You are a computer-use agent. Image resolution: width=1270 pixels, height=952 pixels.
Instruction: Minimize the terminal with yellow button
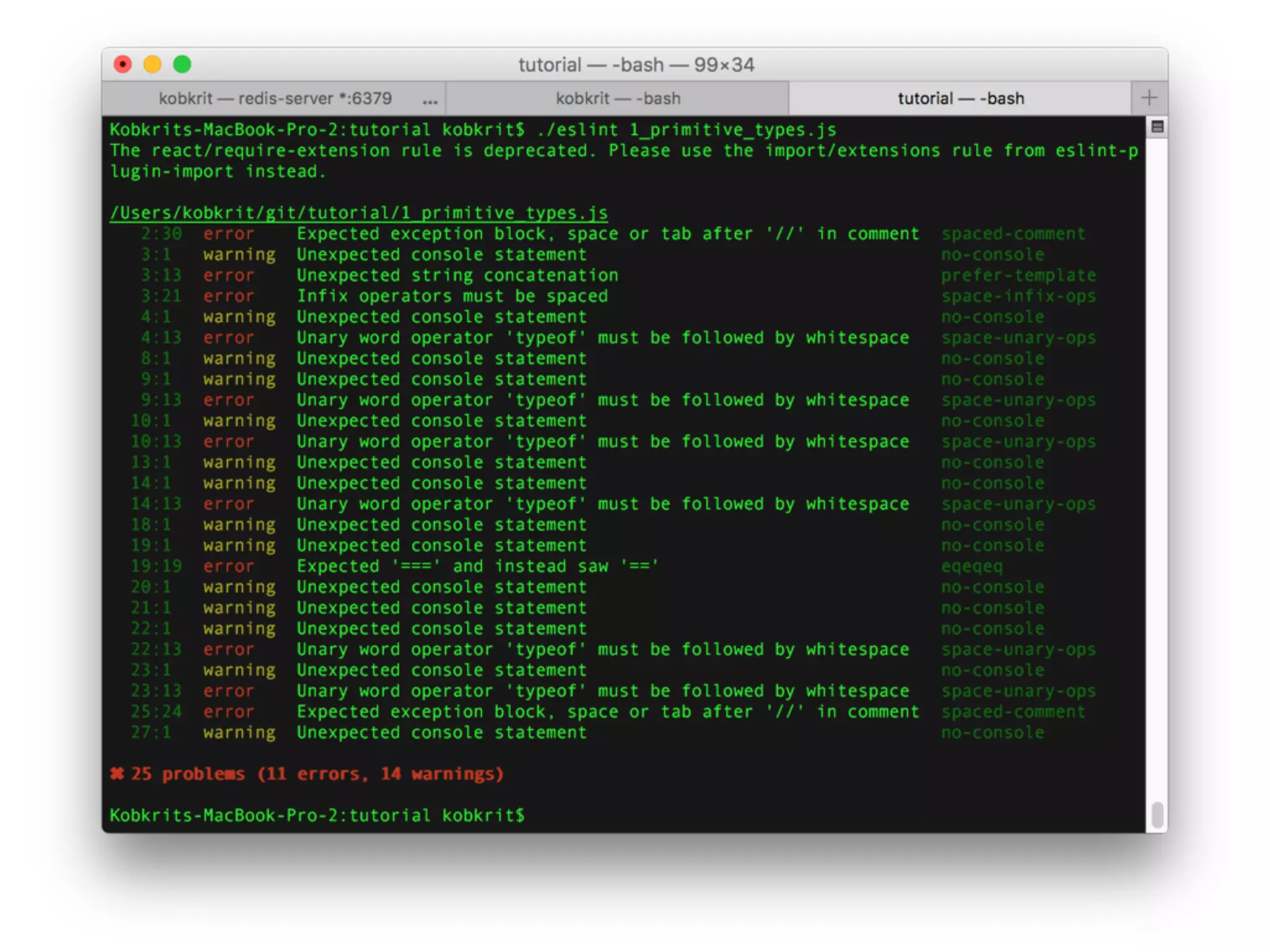pyautogui.click(x=153, y=64)
